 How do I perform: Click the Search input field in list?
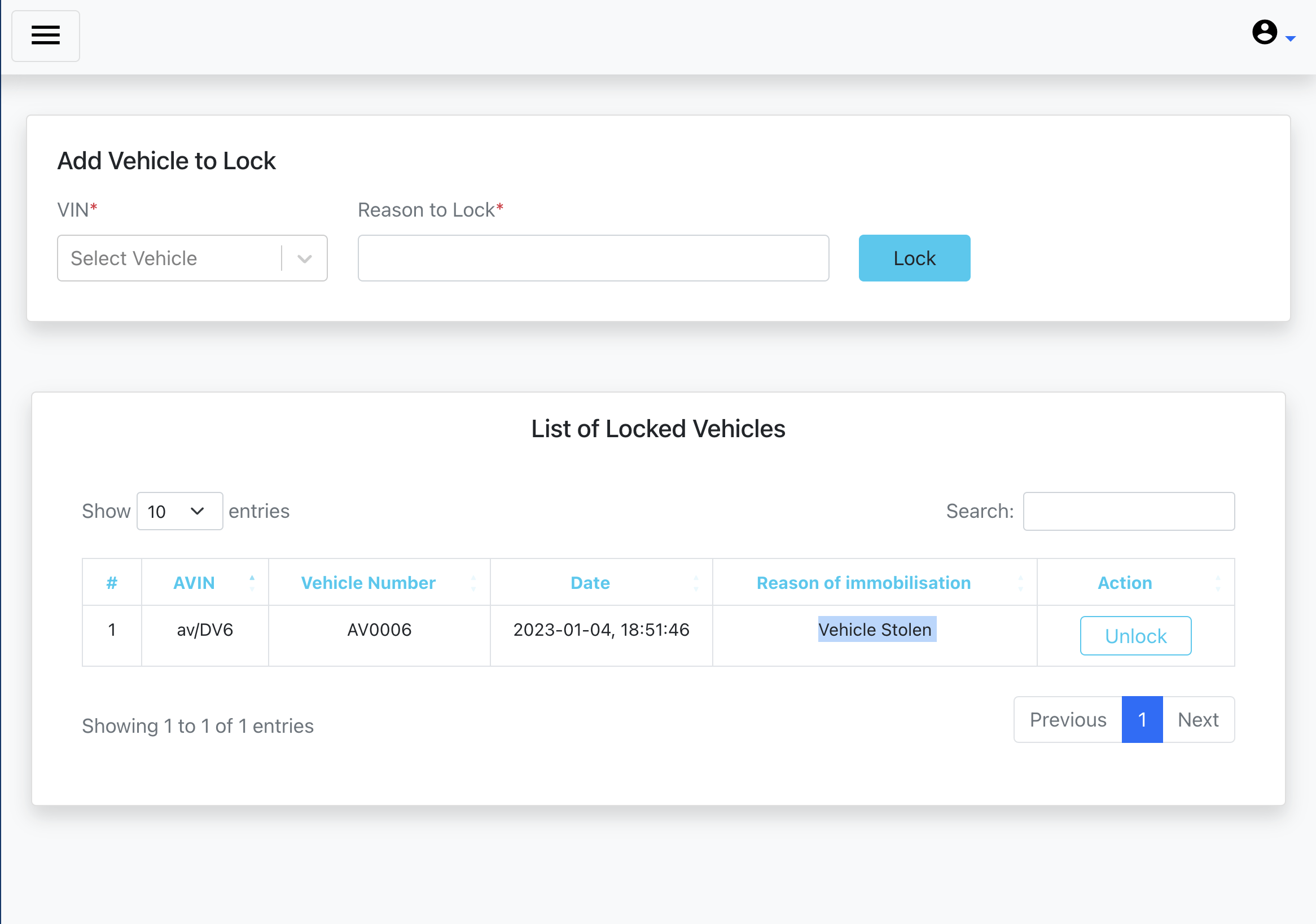pos(1130,511)
